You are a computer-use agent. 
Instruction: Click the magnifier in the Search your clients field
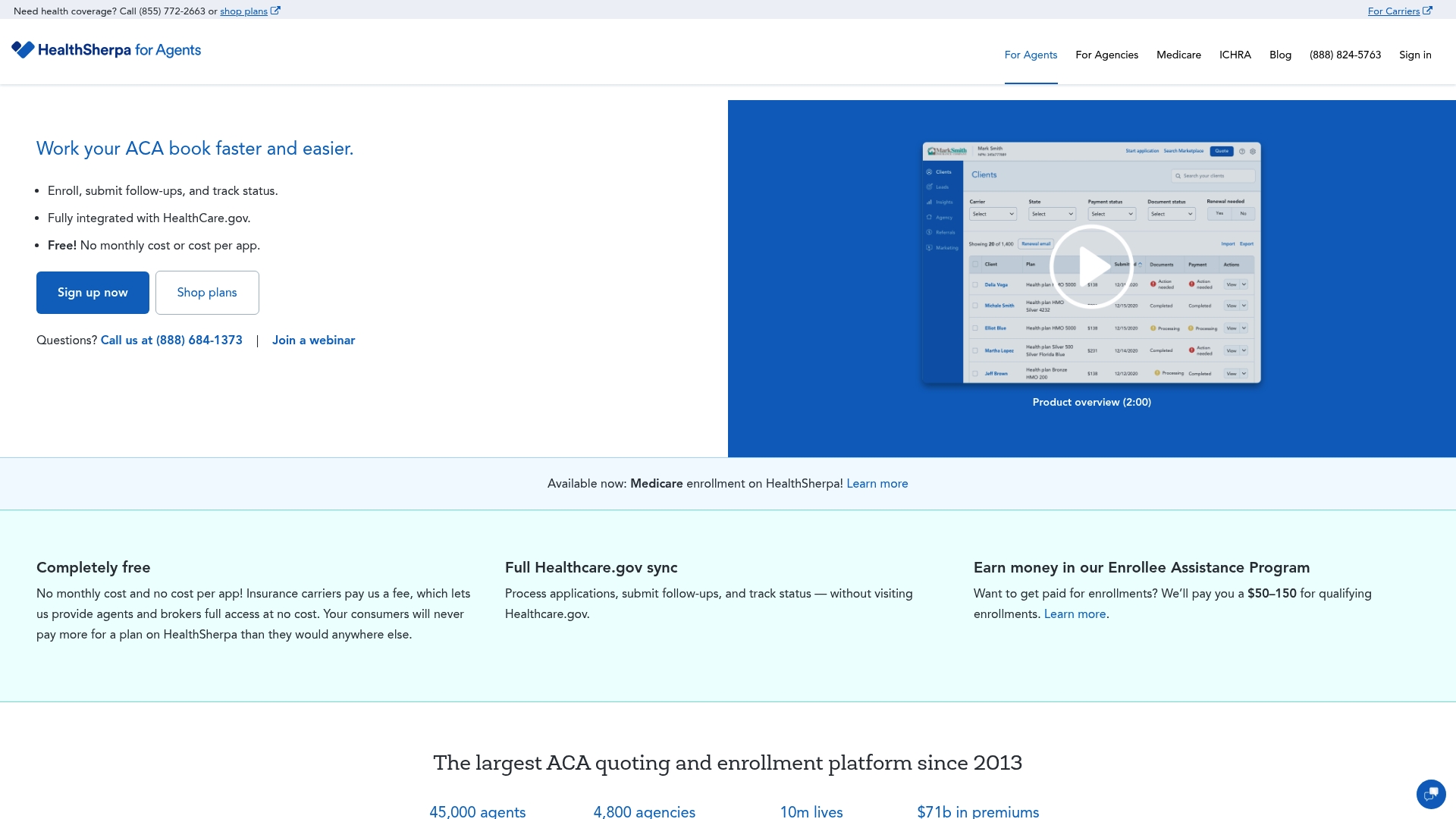pos(1178,176)
